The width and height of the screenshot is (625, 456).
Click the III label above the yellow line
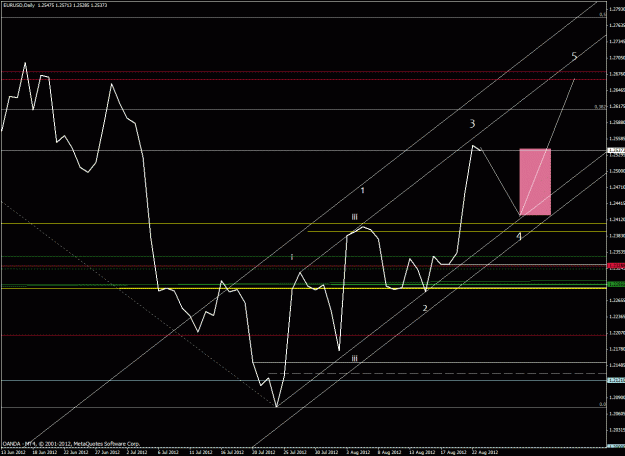pyautogui.click(x=354, y=217)
